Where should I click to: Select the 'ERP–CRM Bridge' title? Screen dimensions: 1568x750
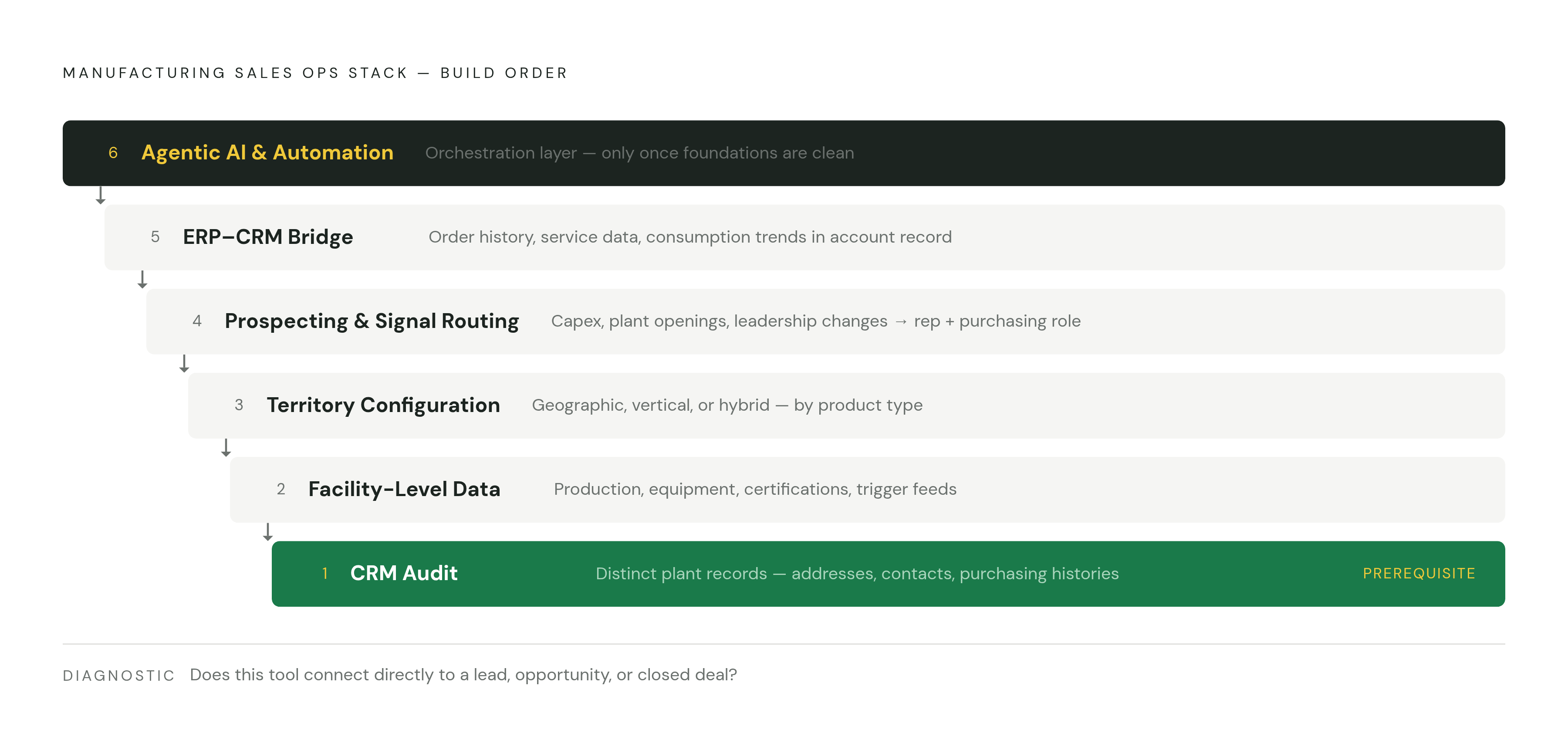point(268,237)
